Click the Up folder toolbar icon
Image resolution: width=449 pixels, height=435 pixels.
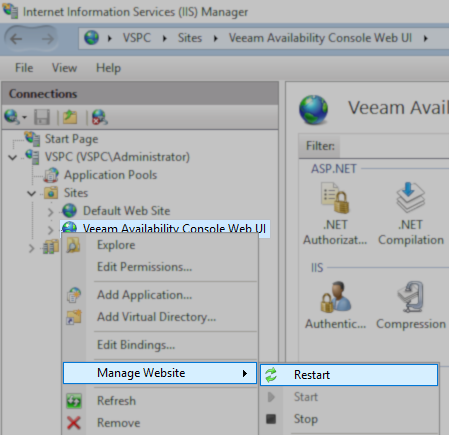pyautogui.click(x=70, y=117)
